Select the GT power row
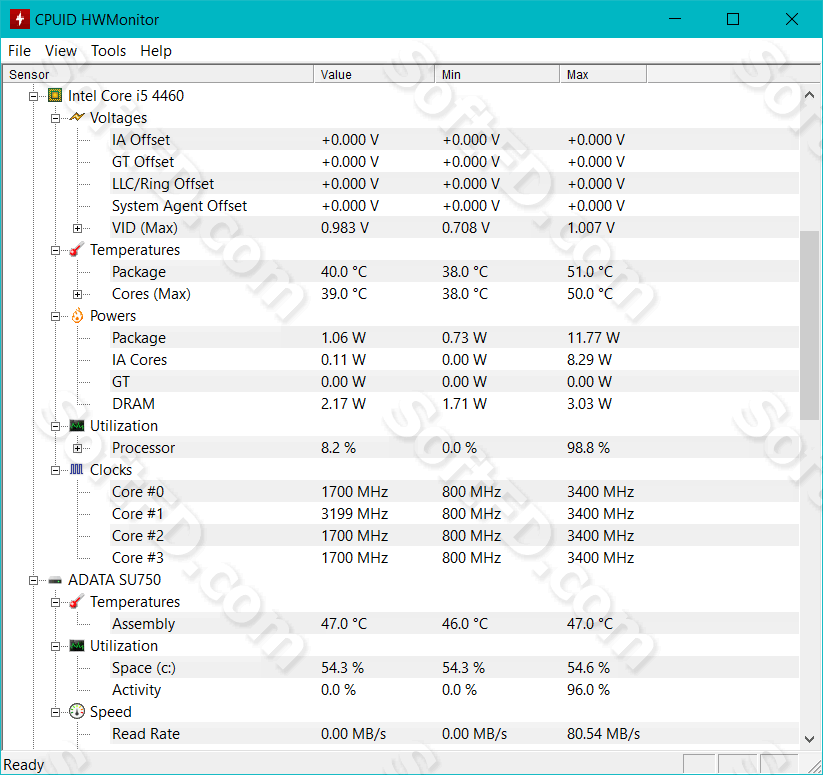Viewport: 823px width, 775px height. tap(455, 381)
